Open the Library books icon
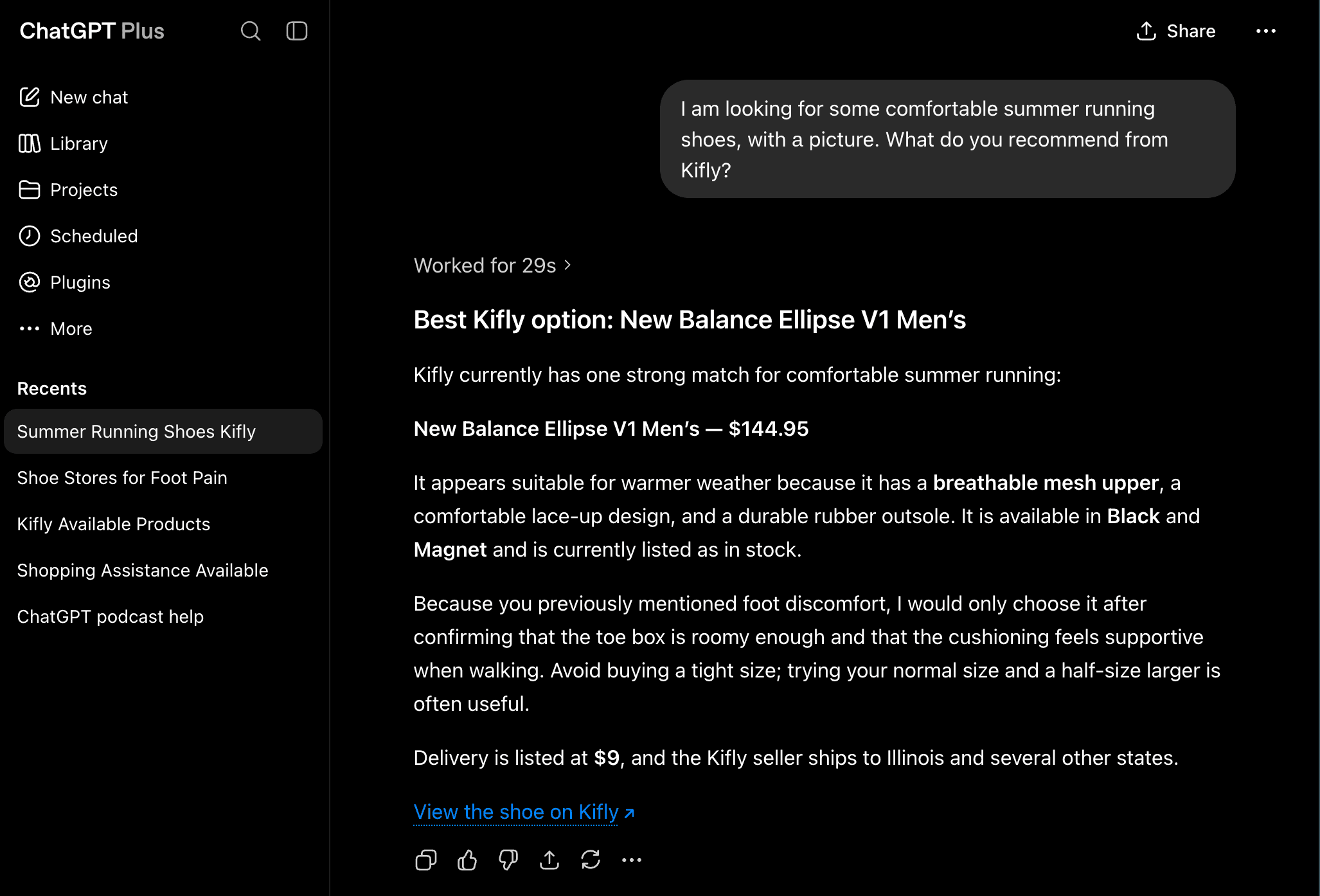Viewport: 1320px width, 896px height. tap(30, 143)
